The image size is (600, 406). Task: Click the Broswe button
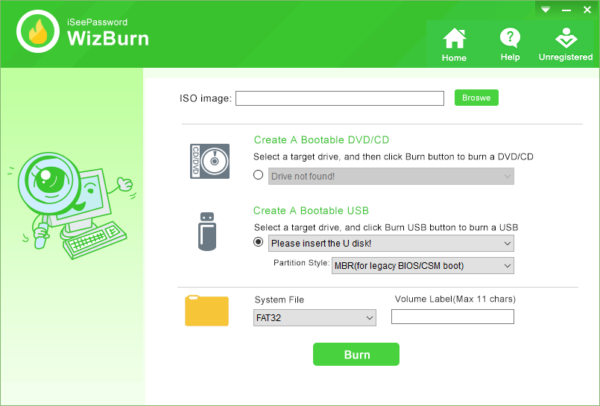pos(476,98)
